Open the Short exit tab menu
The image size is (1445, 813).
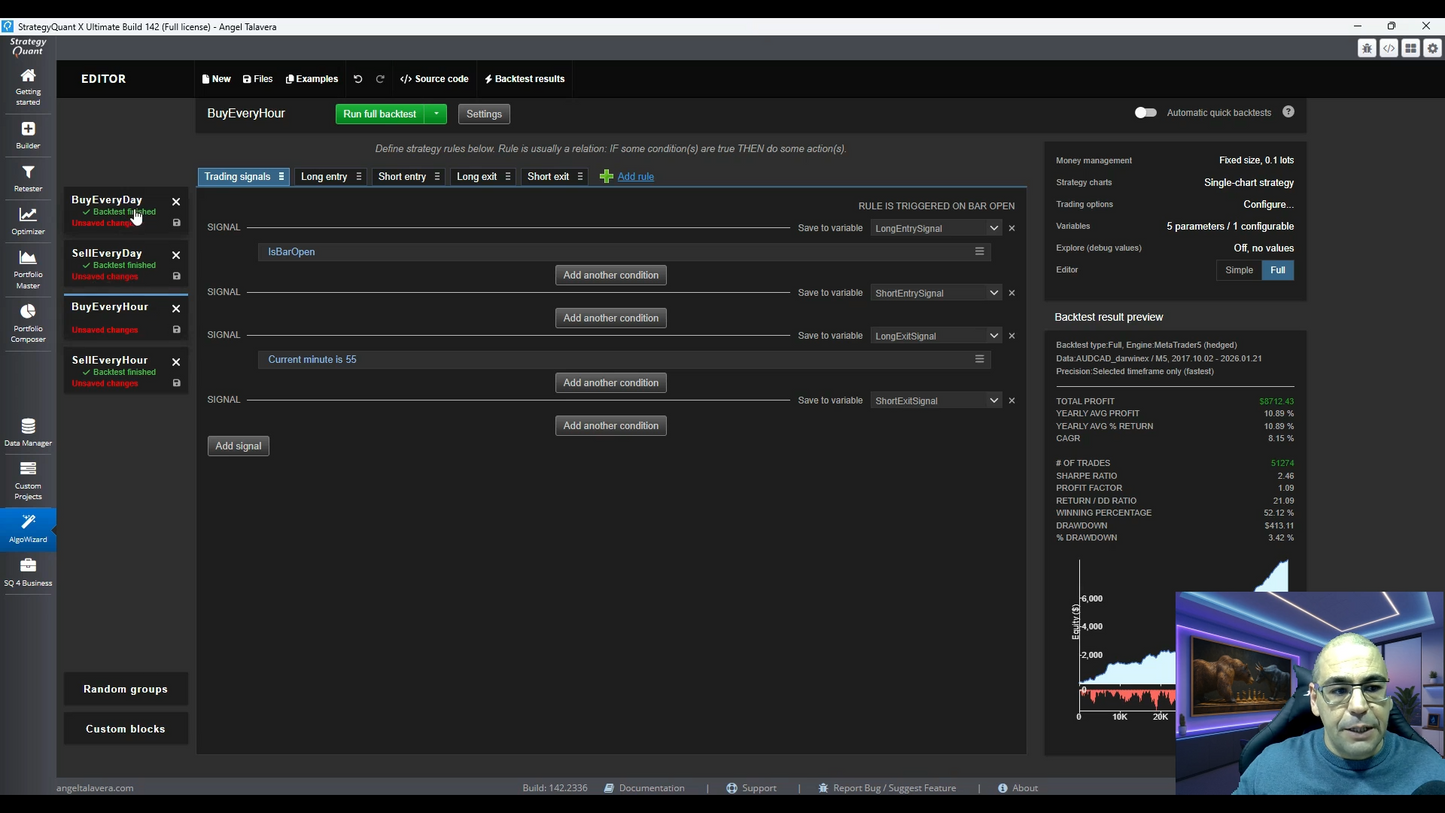click(580, 177)
